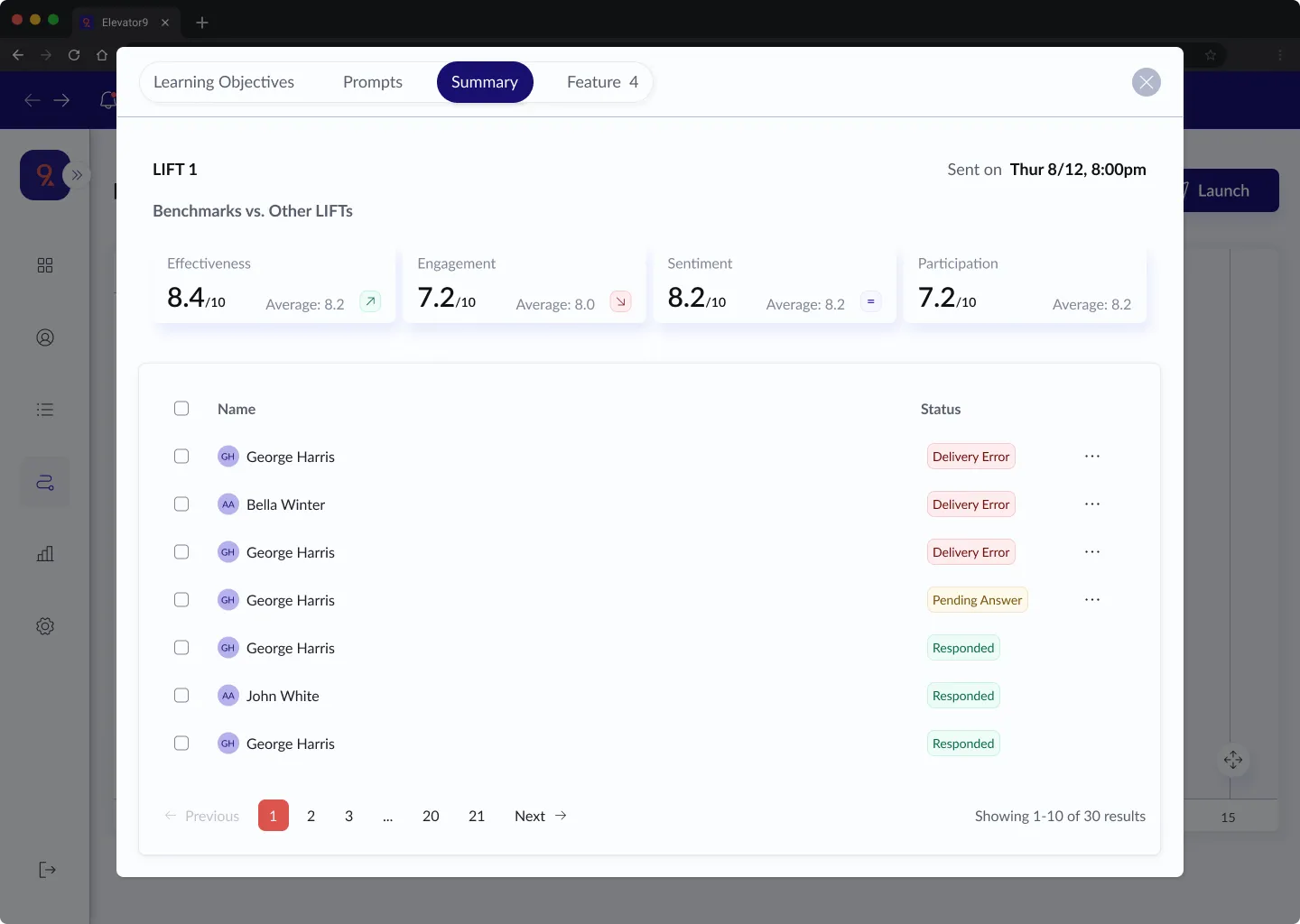This screenshot has height=924, width=1300.
Task: Expand the sidebar using the double-chevron
Action: tap(78, 175)
